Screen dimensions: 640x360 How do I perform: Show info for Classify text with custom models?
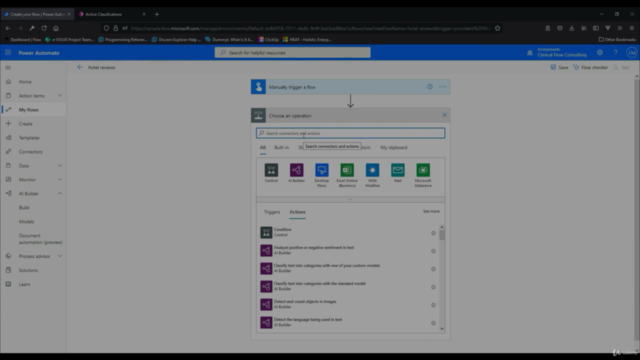coord(433,269)
